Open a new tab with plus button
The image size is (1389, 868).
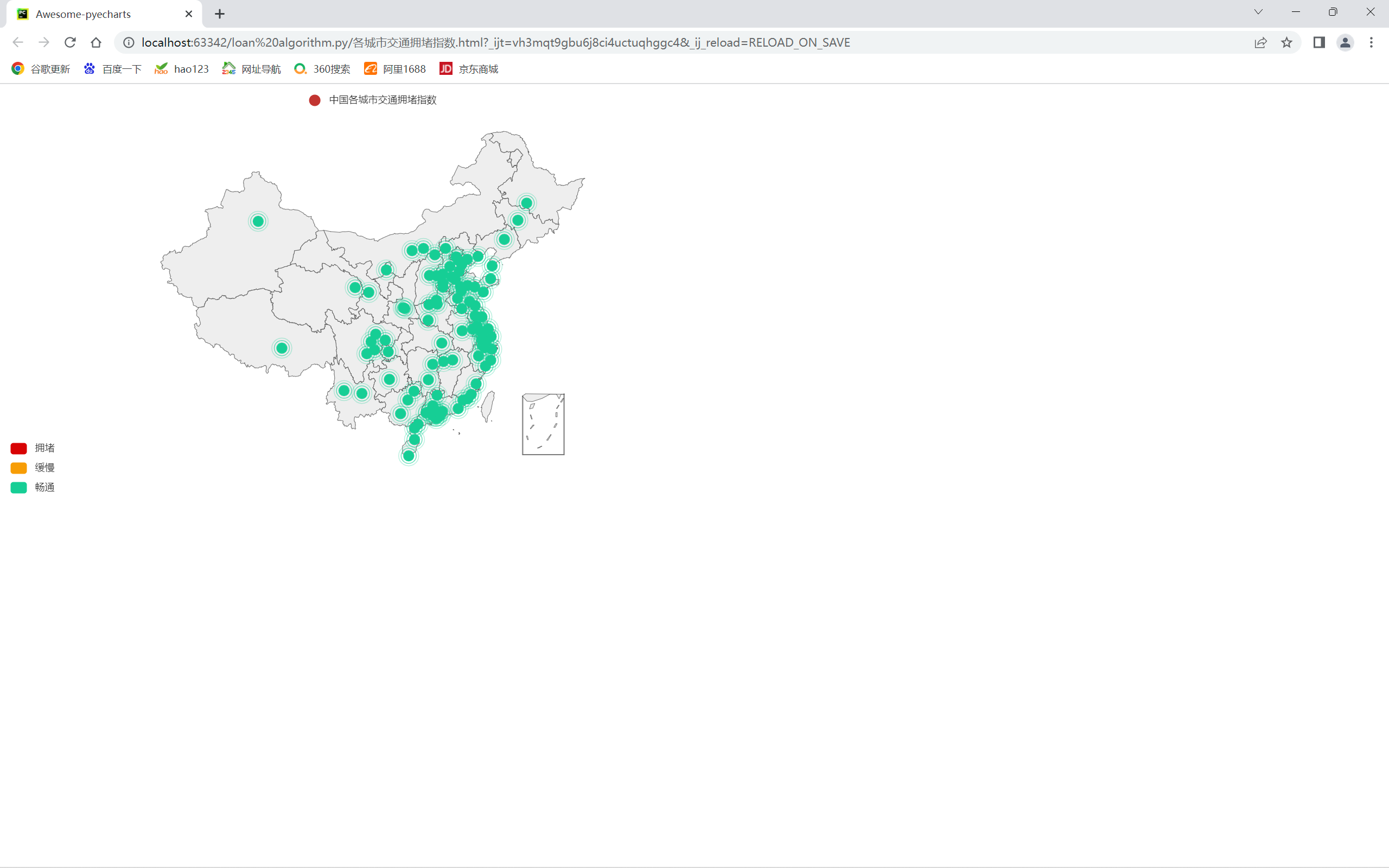pyautogui.click(x=219, y=14)
